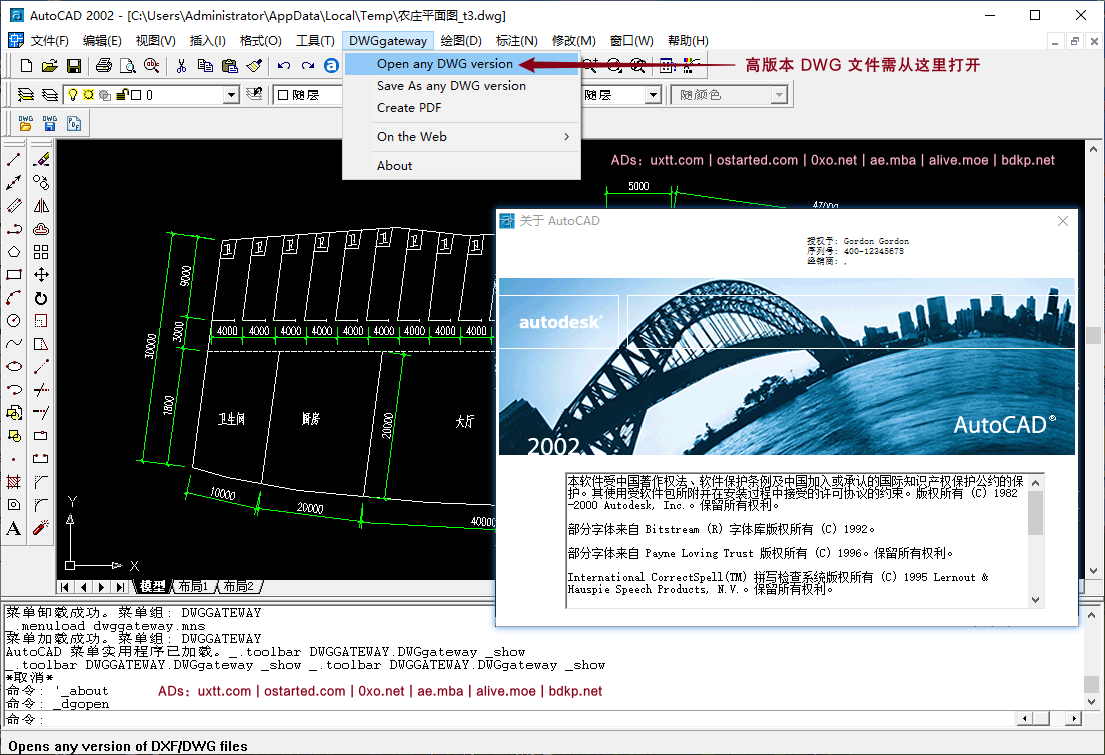This screenshot has height=755, width=1105.
Task: Select the Explode modify tool
Action: point(41,528)
